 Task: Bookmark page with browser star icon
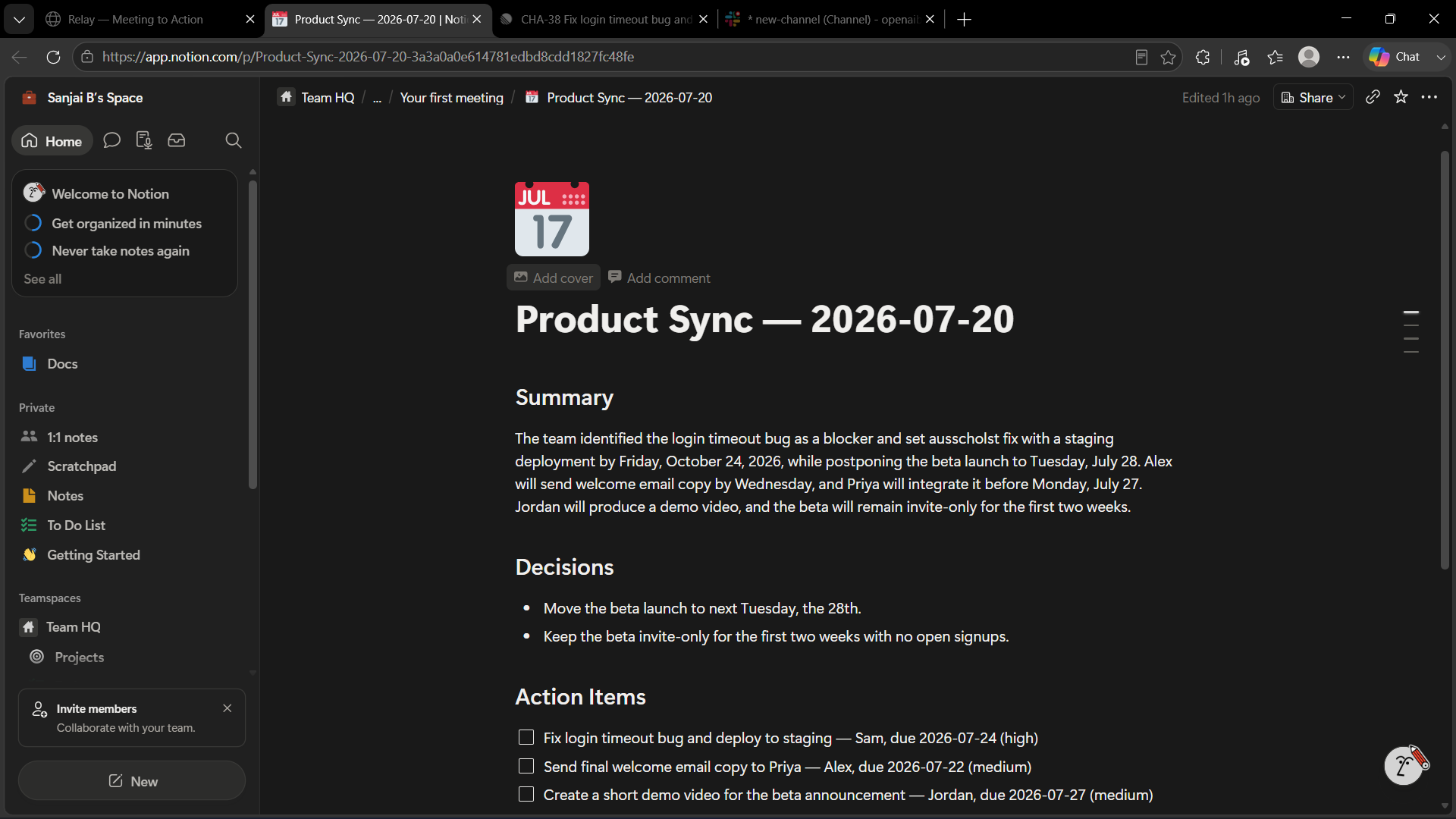tap(1168, 57)
